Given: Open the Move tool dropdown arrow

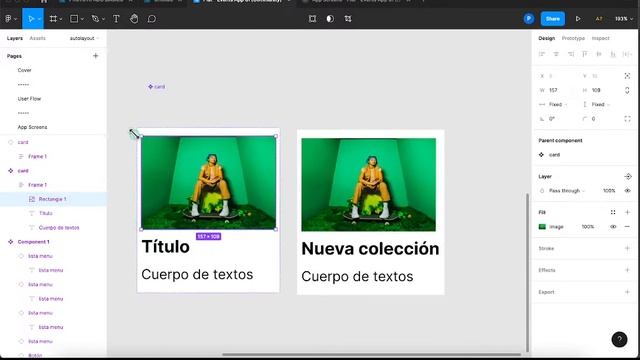Looking at the screenshot, I should [40, 19].
